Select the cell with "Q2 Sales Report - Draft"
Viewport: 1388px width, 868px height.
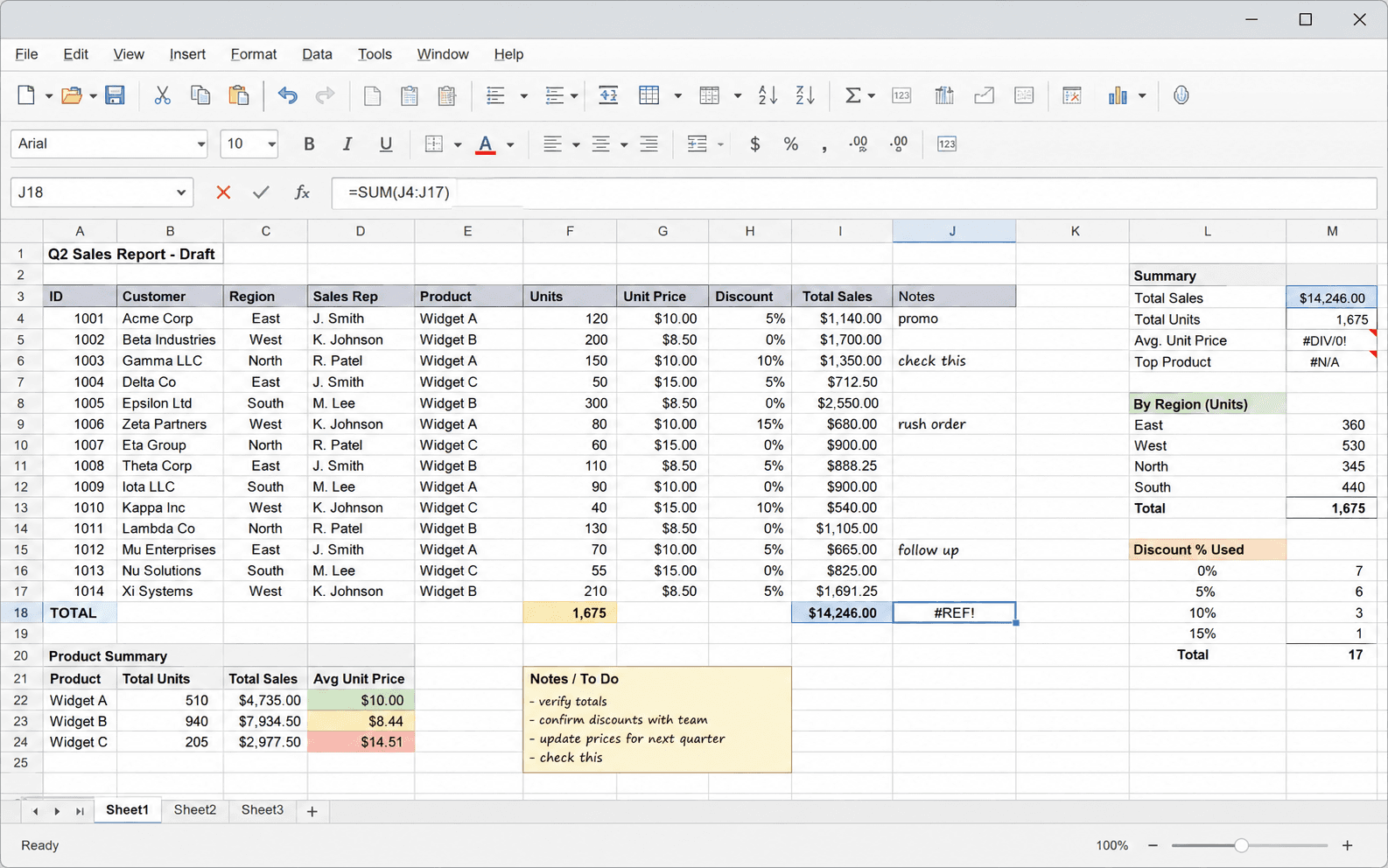pyautogui.click(x=133, y=254)
